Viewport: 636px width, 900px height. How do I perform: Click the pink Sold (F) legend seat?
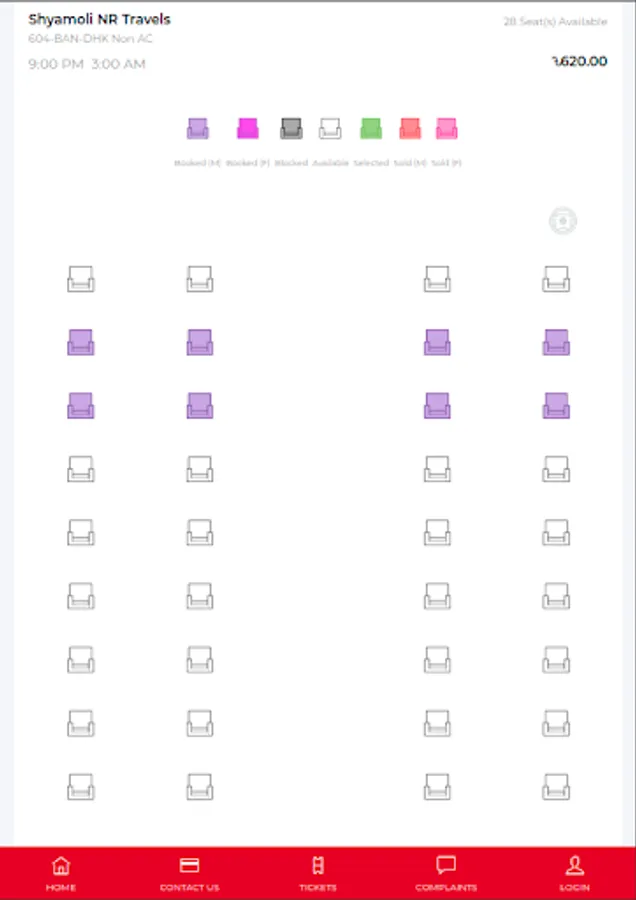tap(446, 129)
